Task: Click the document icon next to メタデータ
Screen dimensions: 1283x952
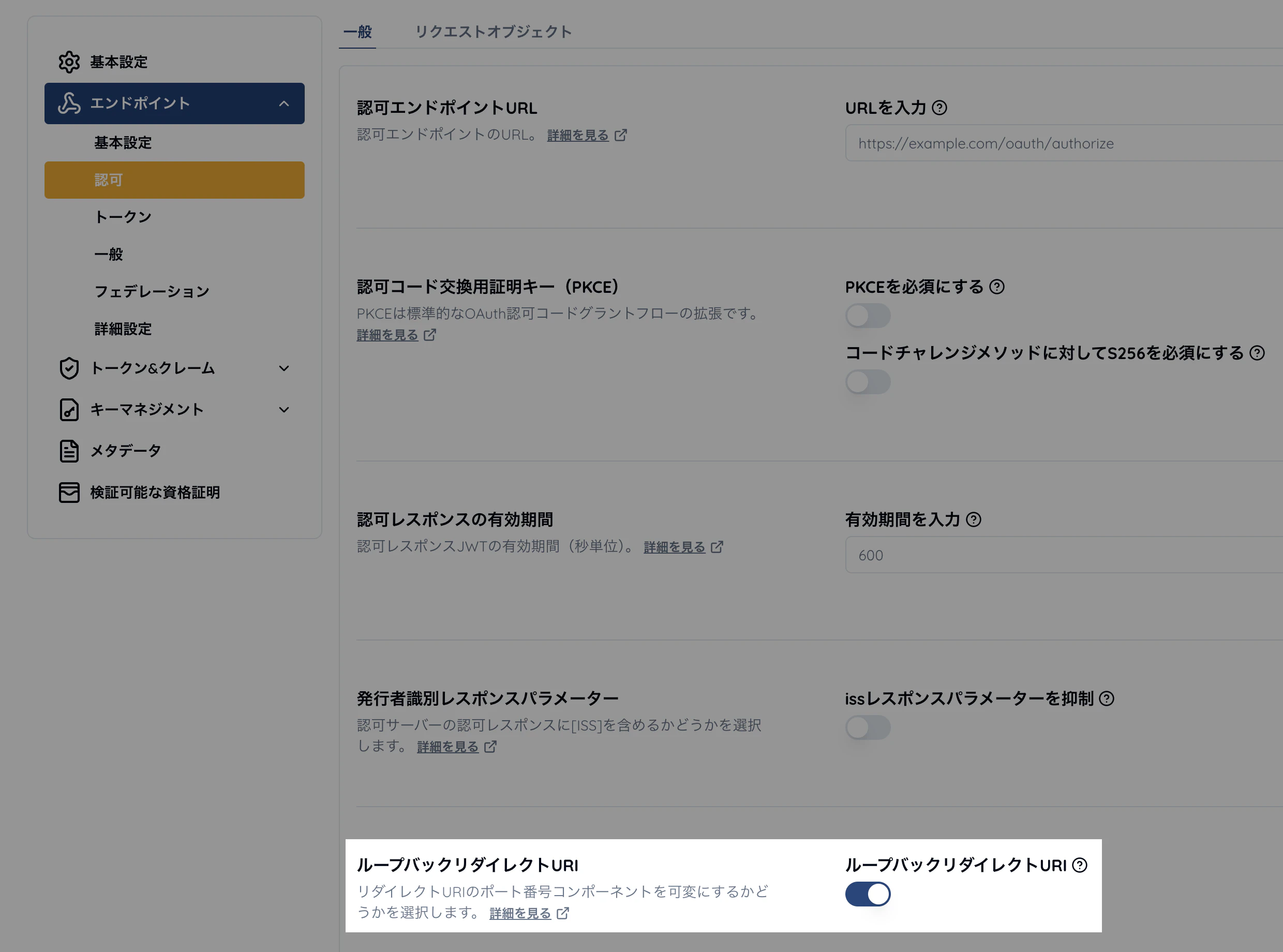Action: (x=69, y=451)
